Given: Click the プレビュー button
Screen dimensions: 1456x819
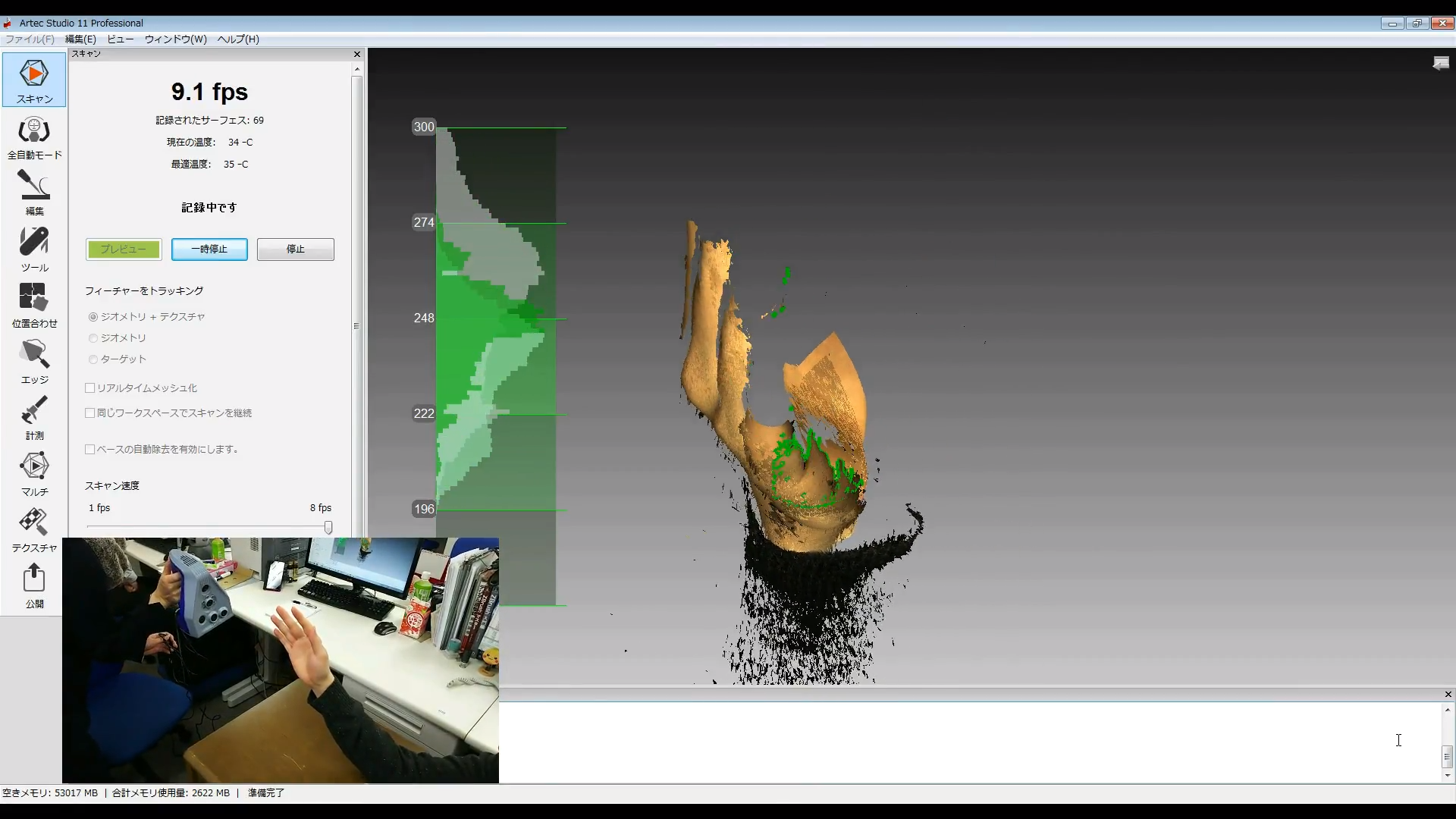Looking at the screenshot, I should (x=124, y=249).
